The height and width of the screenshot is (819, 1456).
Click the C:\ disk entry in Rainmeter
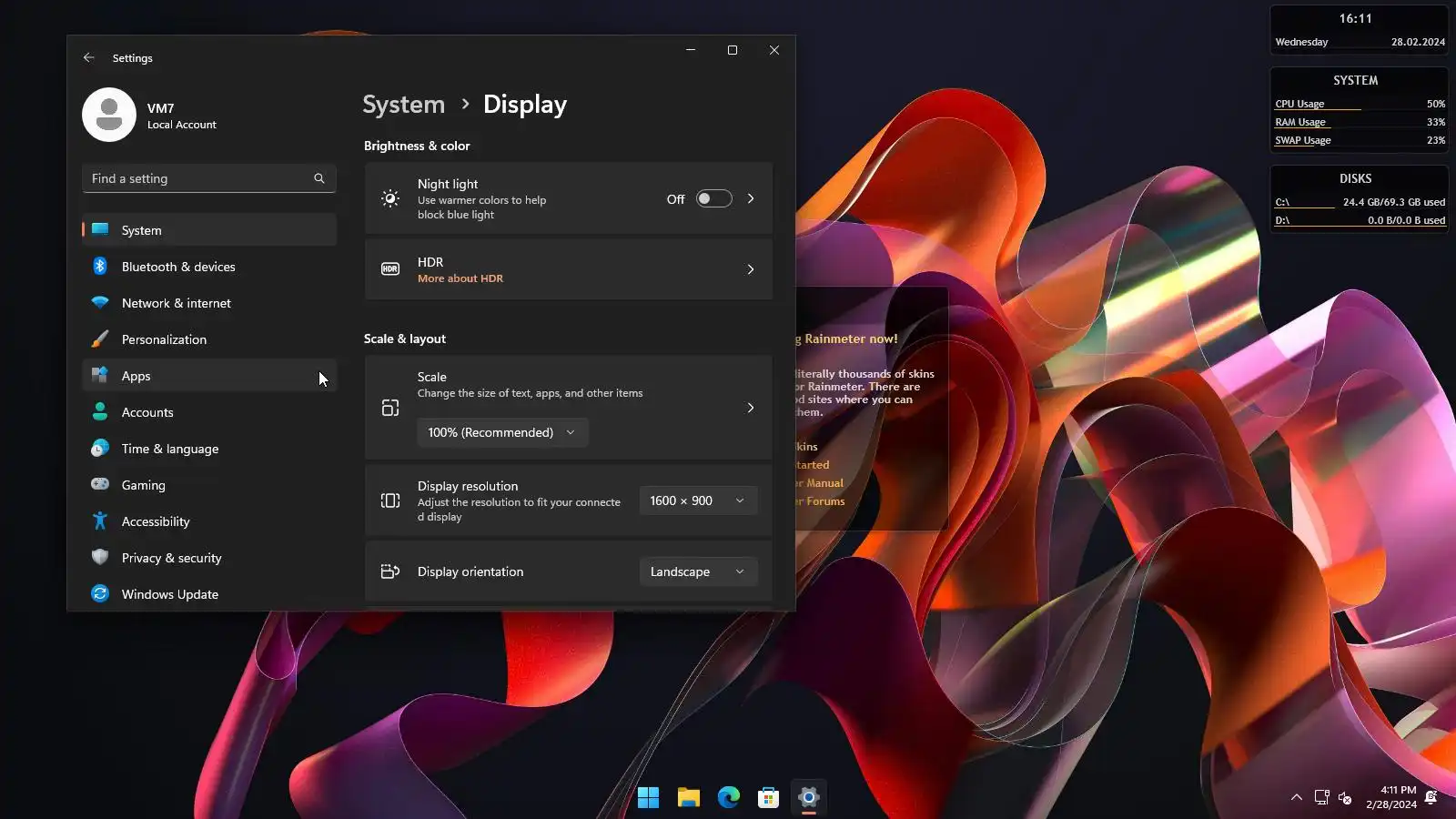click(x=1360, y=202)
